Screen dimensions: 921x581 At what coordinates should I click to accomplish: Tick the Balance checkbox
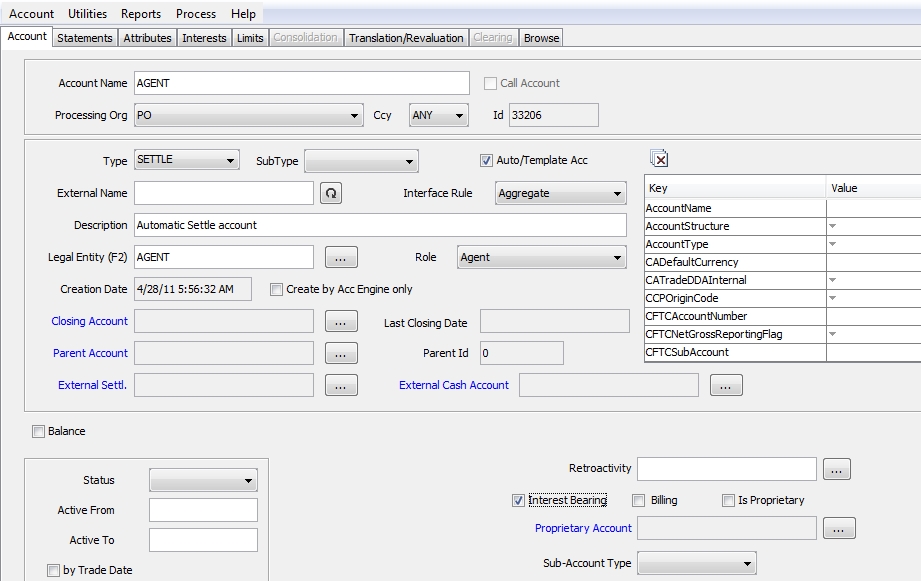pos(38,432)
